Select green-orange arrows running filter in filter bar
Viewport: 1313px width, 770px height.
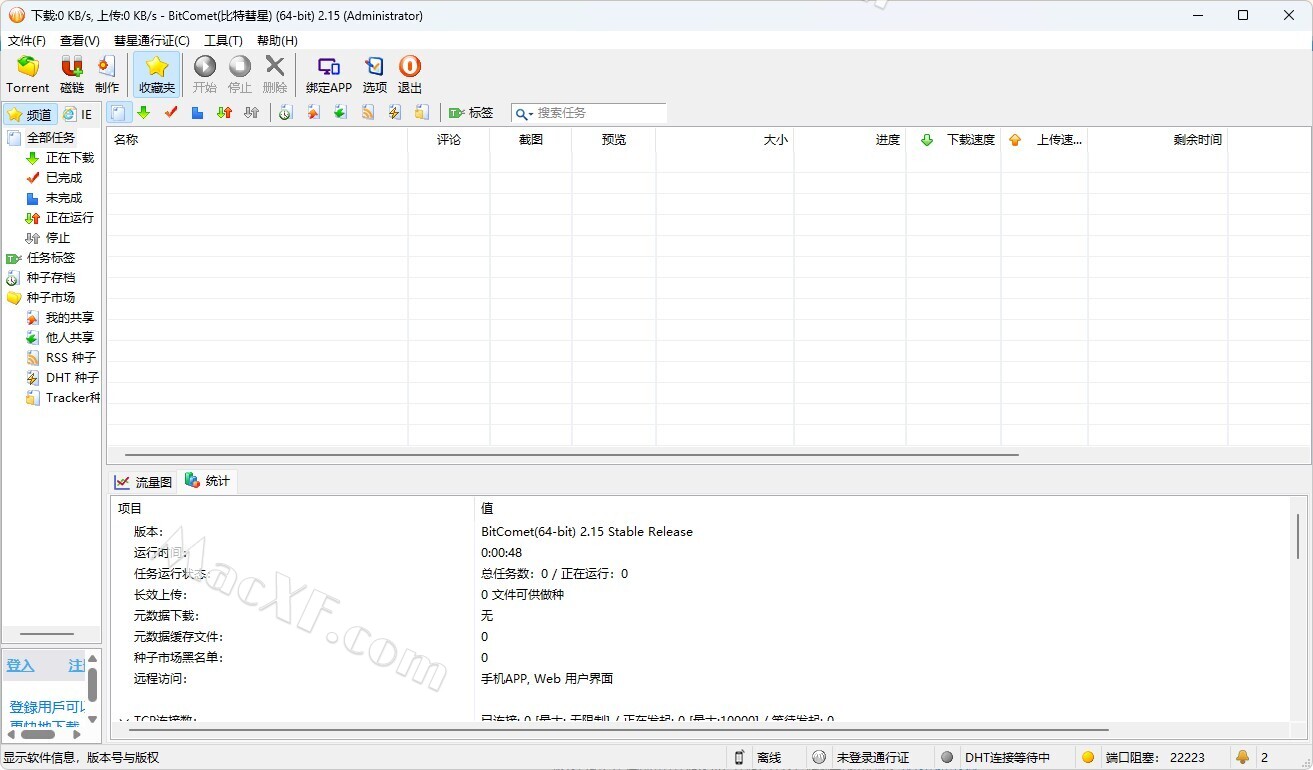click(225, 113)
